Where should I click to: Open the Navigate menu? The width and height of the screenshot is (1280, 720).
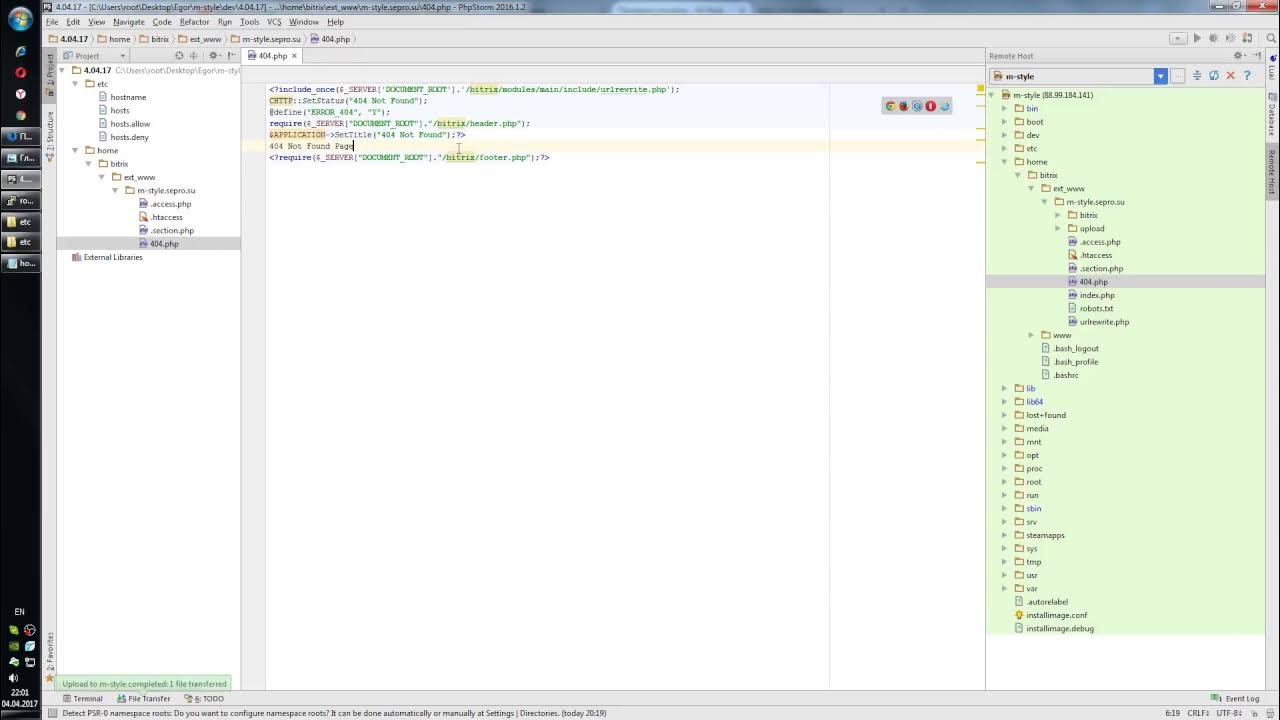(x=128, y=22)
